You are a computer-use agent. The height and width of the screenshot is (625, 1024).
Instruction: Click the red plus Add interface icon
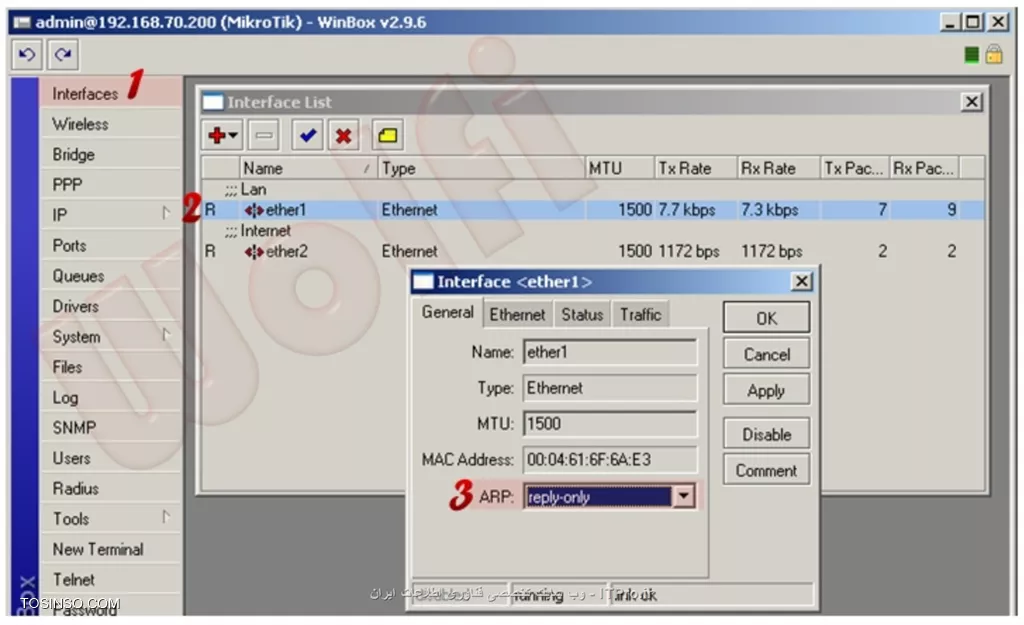[x=222, y=135]
